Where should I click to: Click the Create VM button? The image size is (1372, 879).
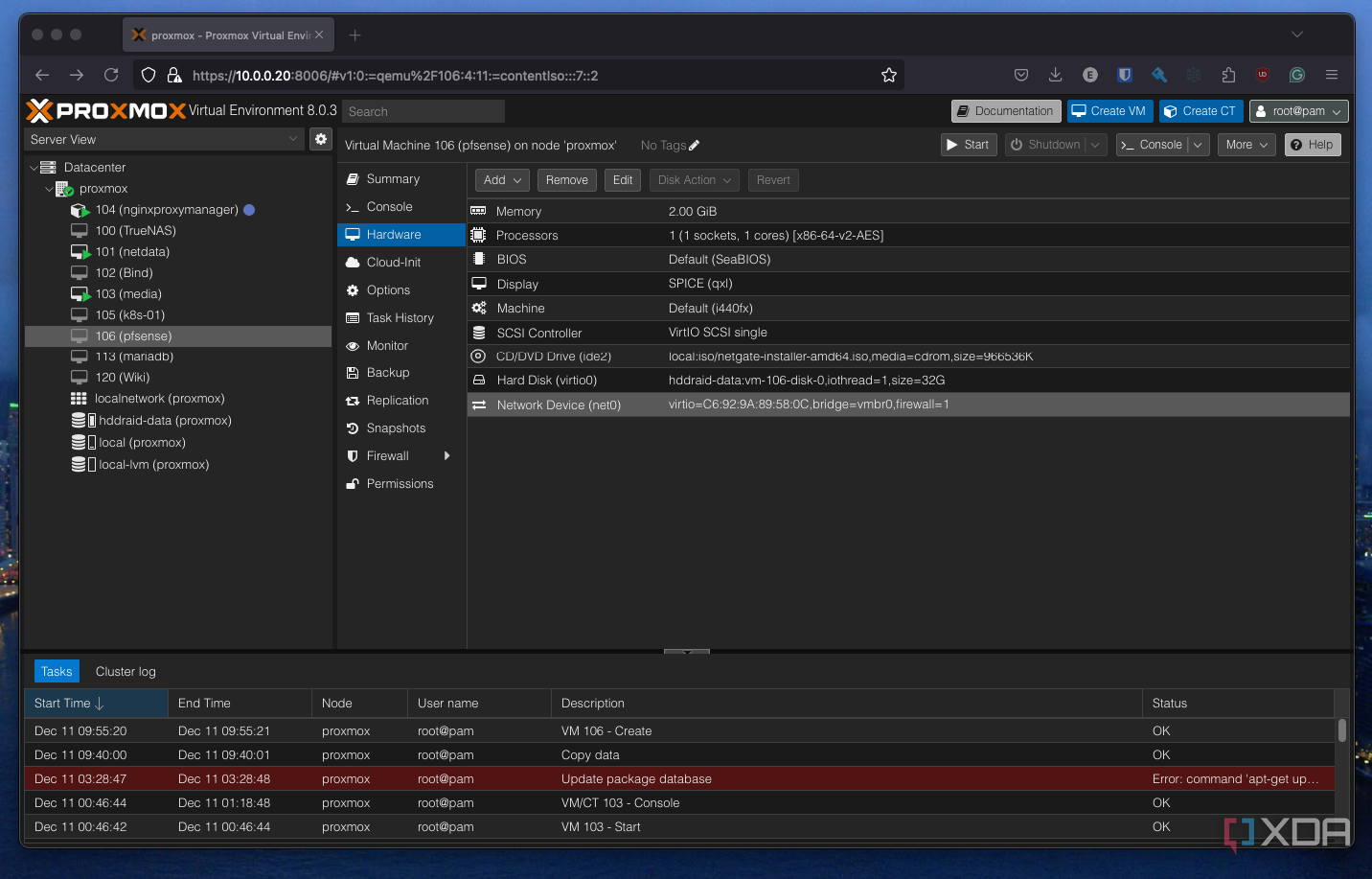[1109, 111]
